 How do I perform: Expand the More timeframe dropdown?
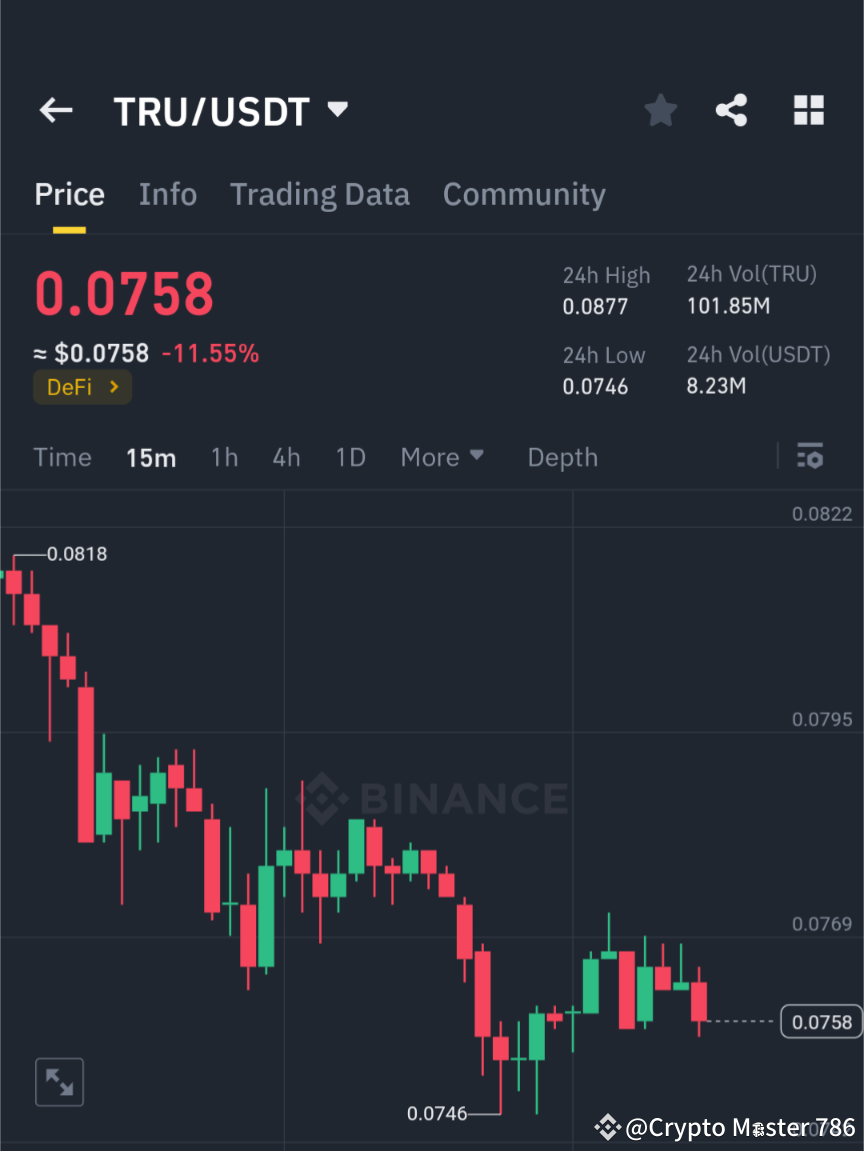tap(441, 457)
